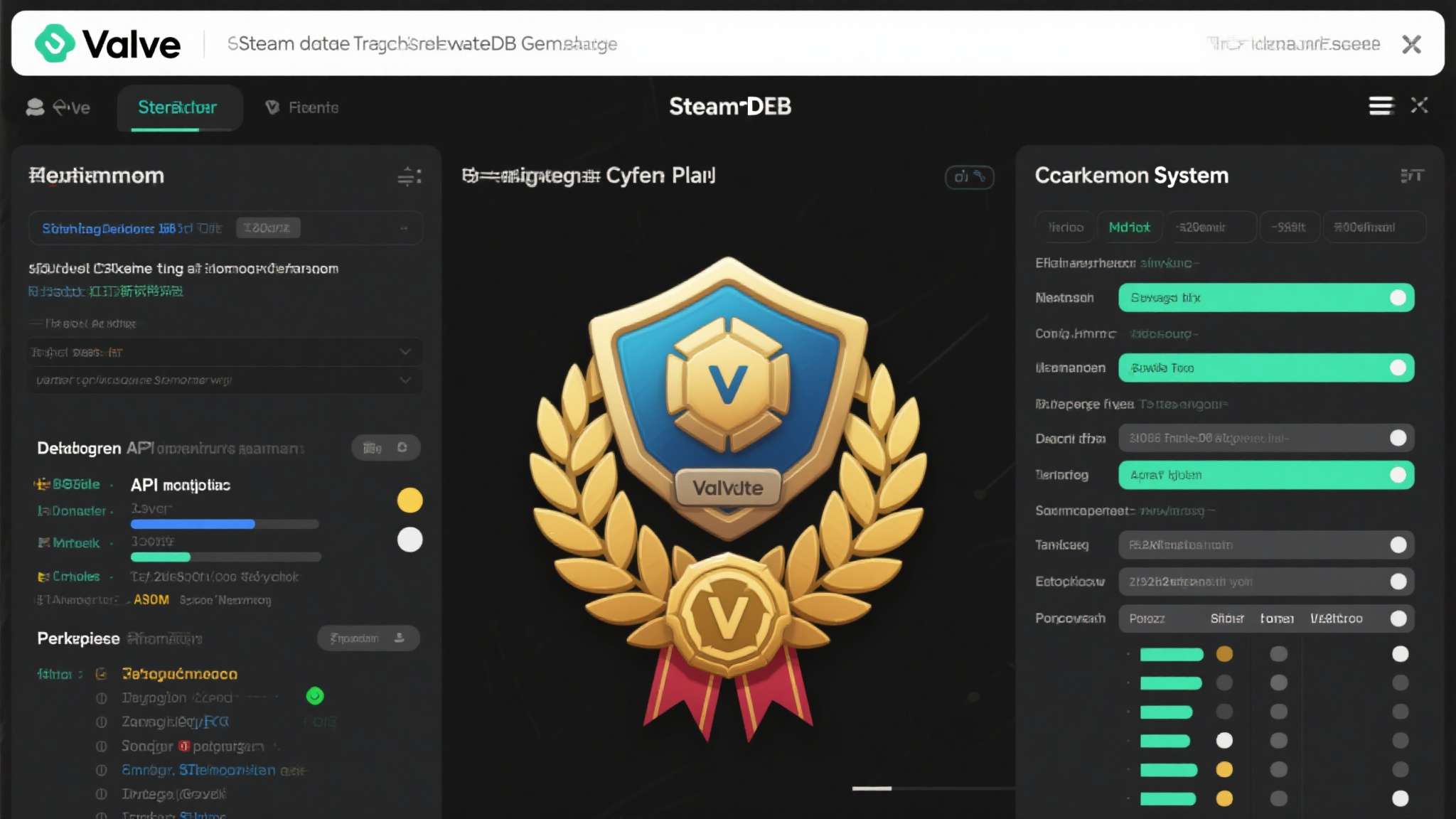Open filter sliders icon in Meutiemmom panel

pyautogui.click(x=409, y=176)
